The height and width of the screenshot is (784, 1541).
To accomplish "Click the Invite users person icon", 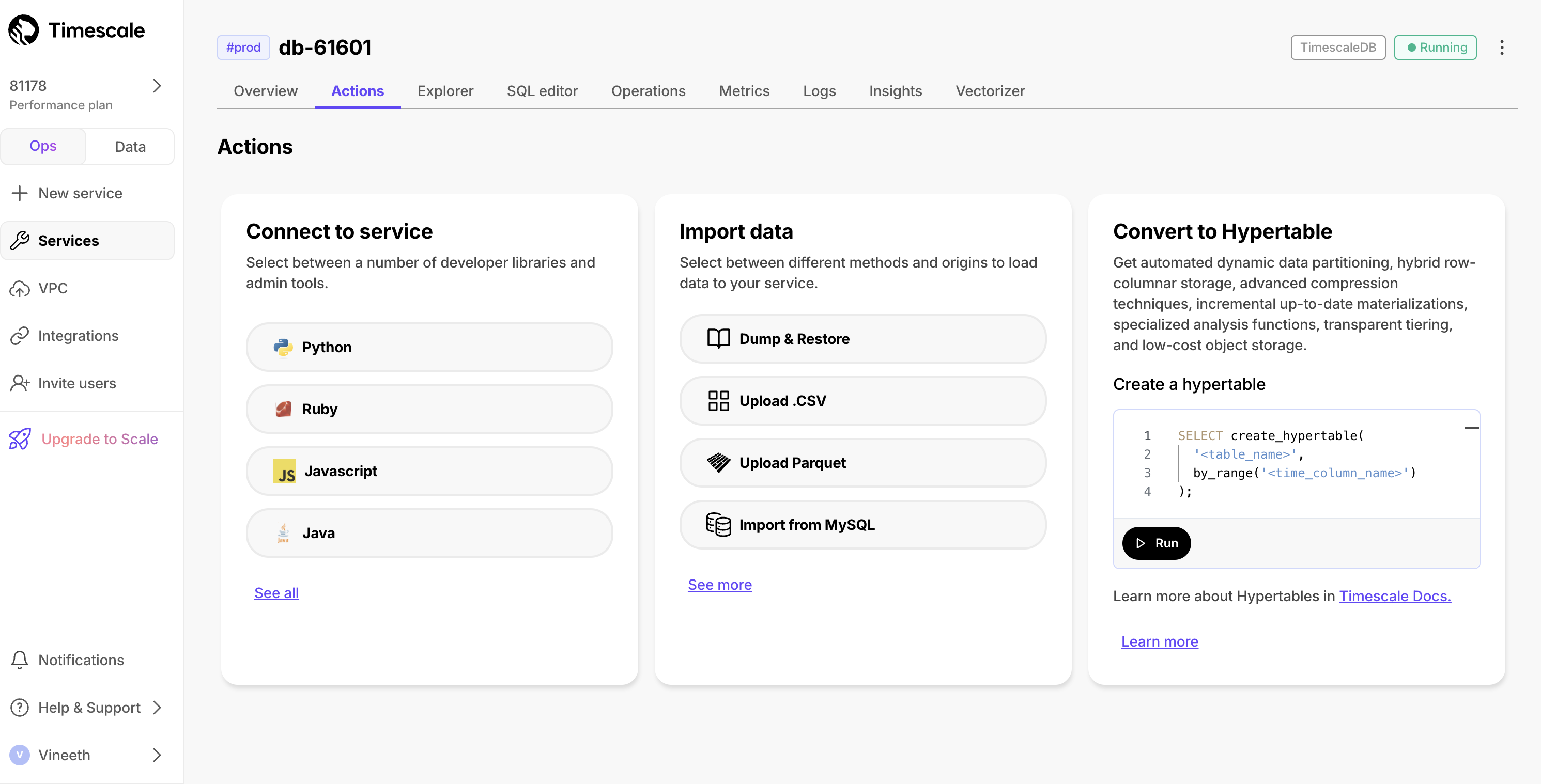I will (x=20, y=383).
